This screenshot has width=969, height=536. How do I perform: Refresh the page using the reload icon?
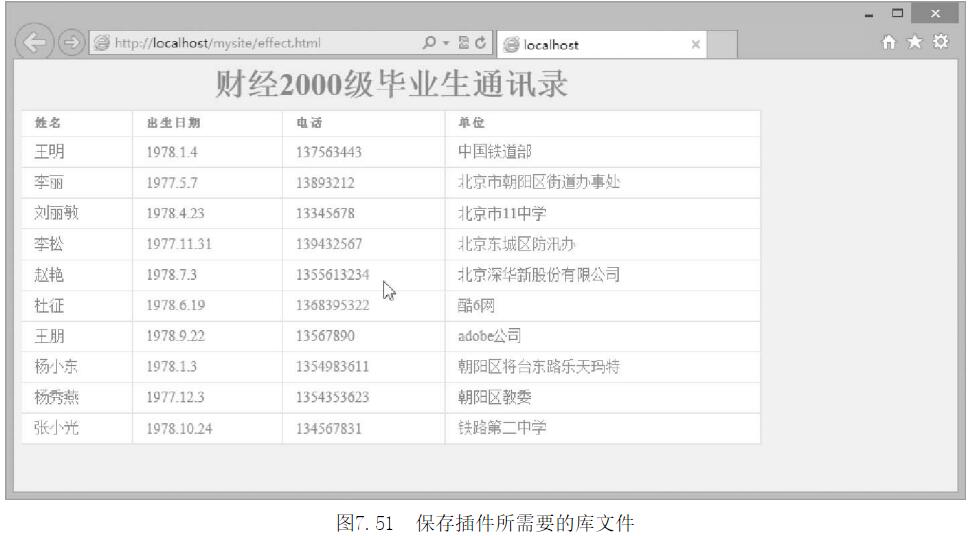(x=479, y=44)
